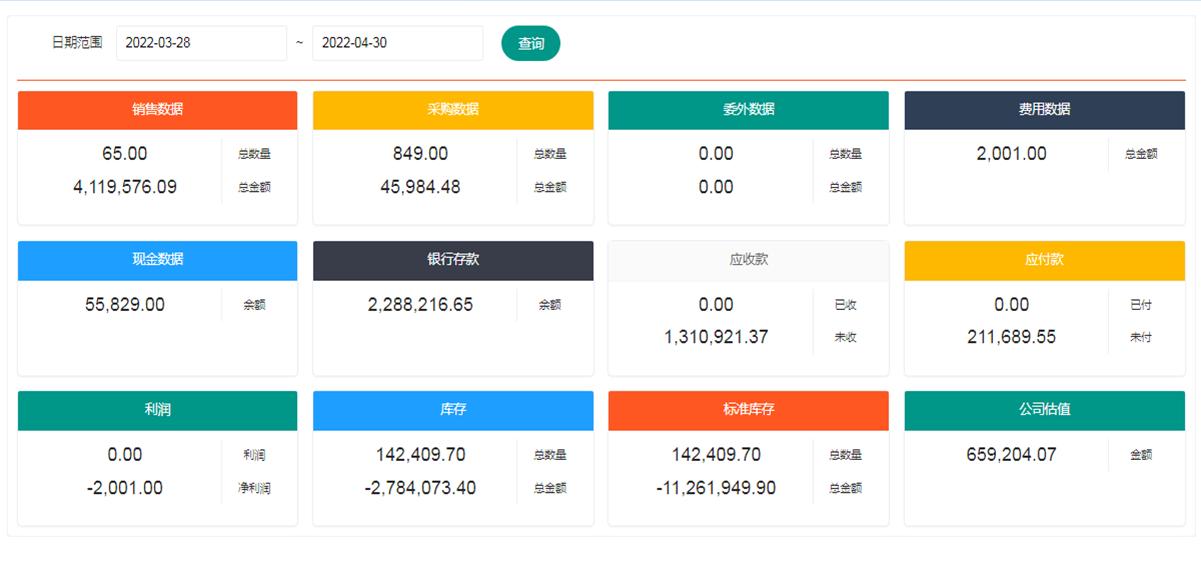Open the 采购数据 card header
This screenshot has height=565, width=1201.
[453, 110]
